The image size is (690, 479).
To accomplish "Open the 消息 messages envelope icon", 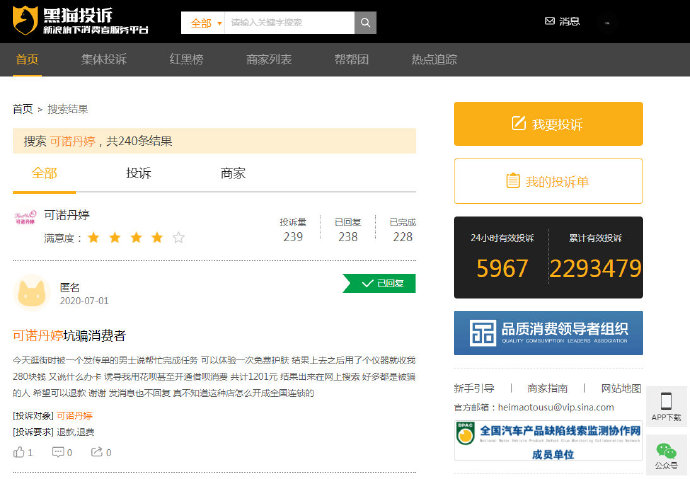I will pos(550,21).
